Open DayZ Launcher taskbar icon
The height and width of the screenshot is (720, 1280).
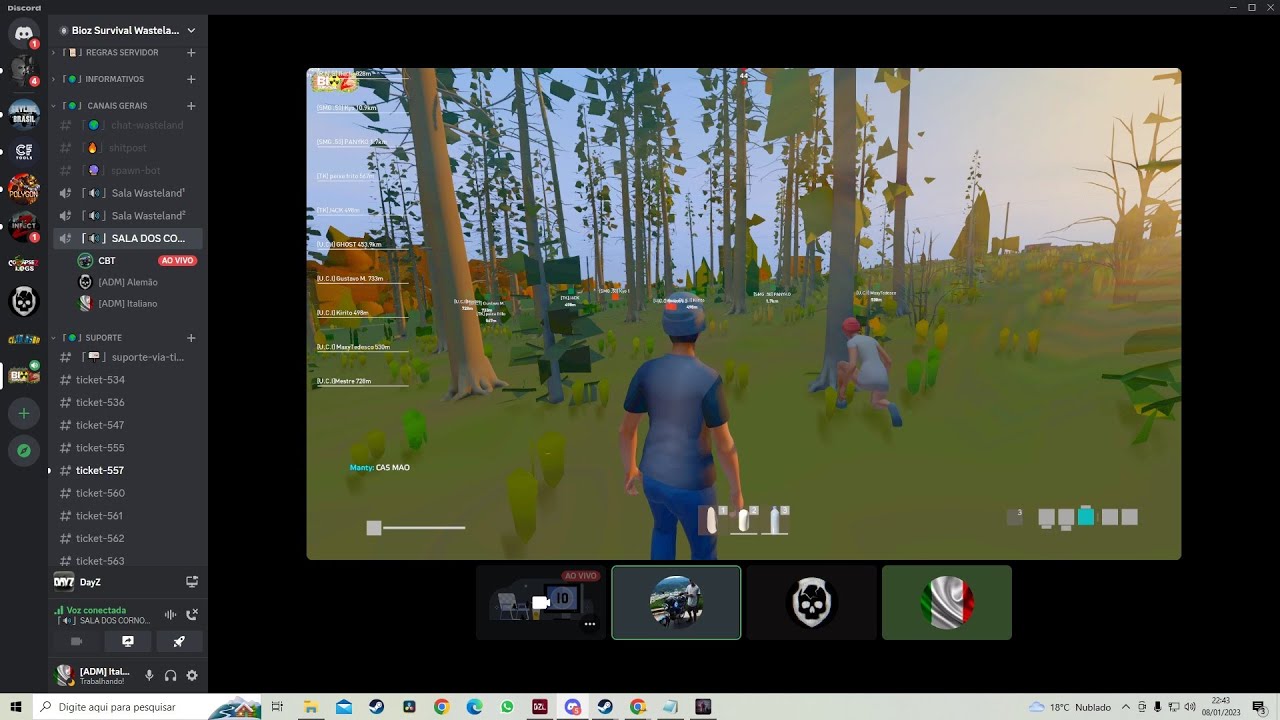[540, 707]
